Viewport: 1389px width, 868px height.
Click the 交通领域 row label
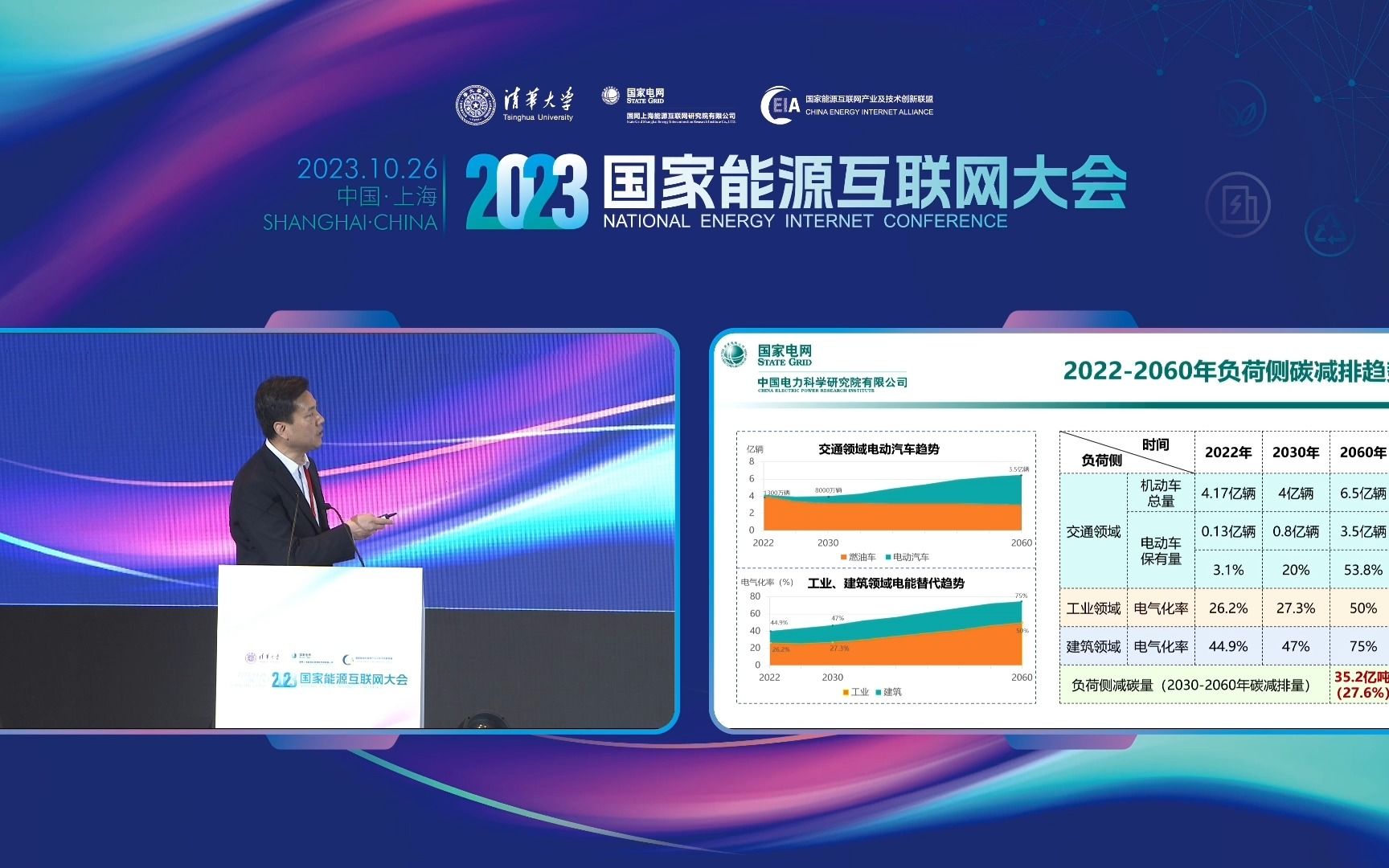[1093, 531]
